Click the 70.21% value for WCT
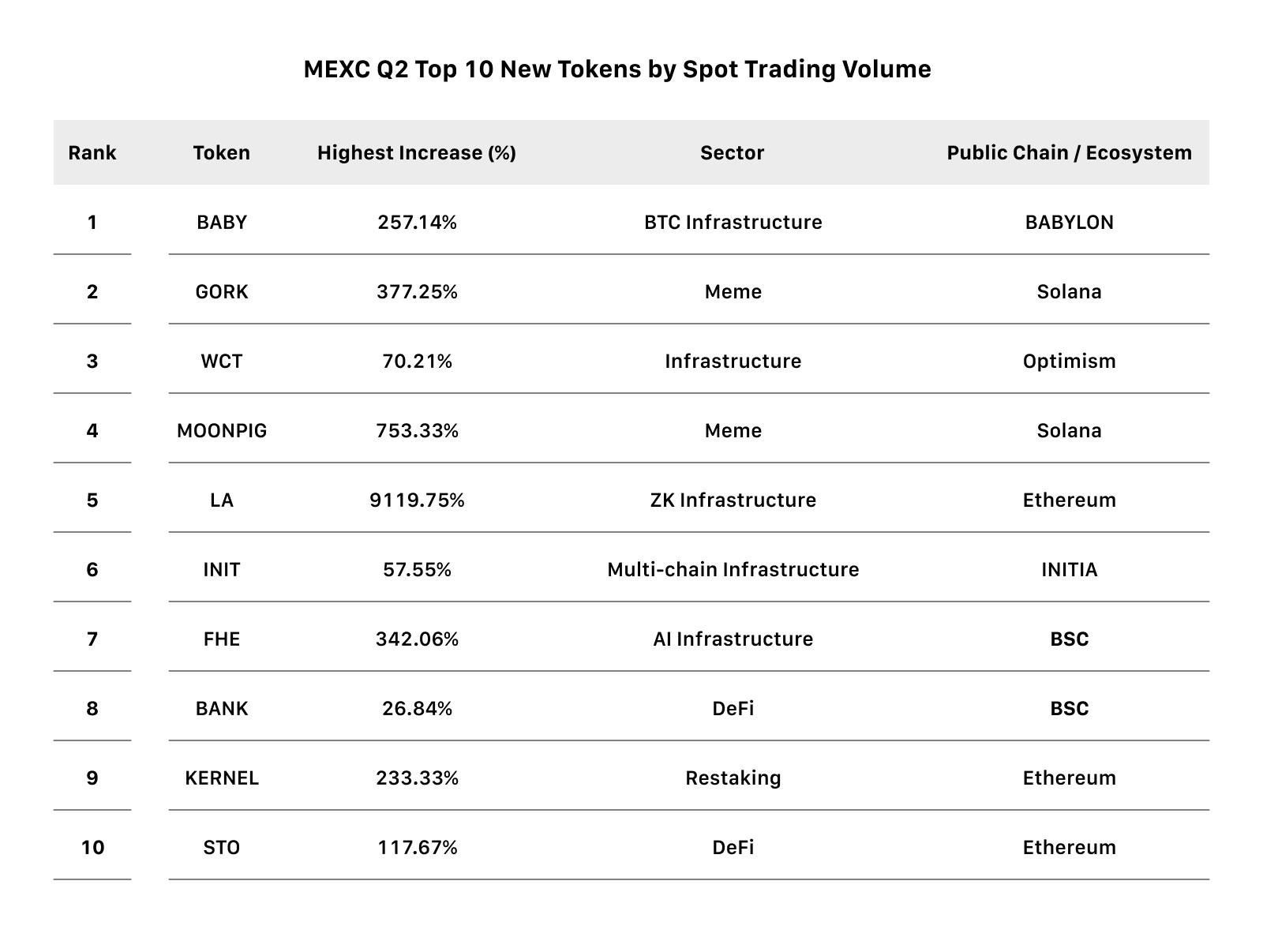This screenshot has height=952, width=1263. [417, 362]
